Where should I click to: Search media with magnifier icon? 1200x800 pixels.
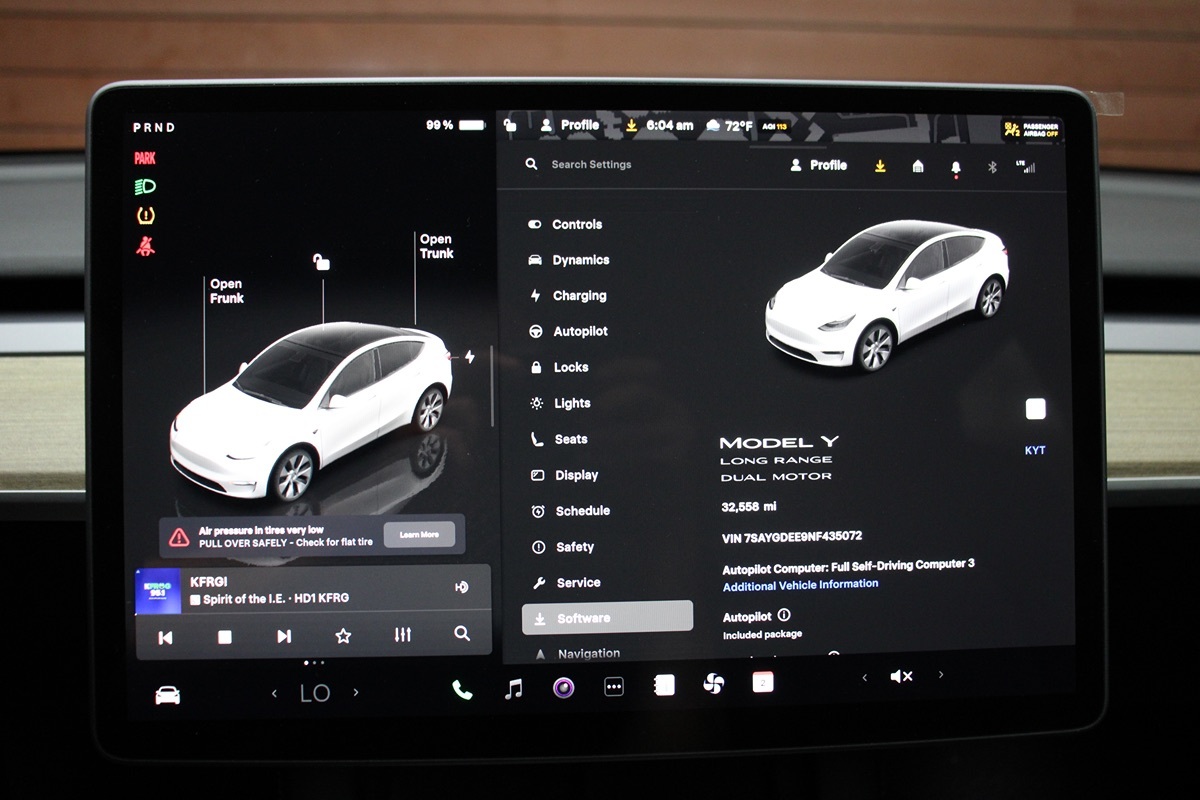coord(461,634)
